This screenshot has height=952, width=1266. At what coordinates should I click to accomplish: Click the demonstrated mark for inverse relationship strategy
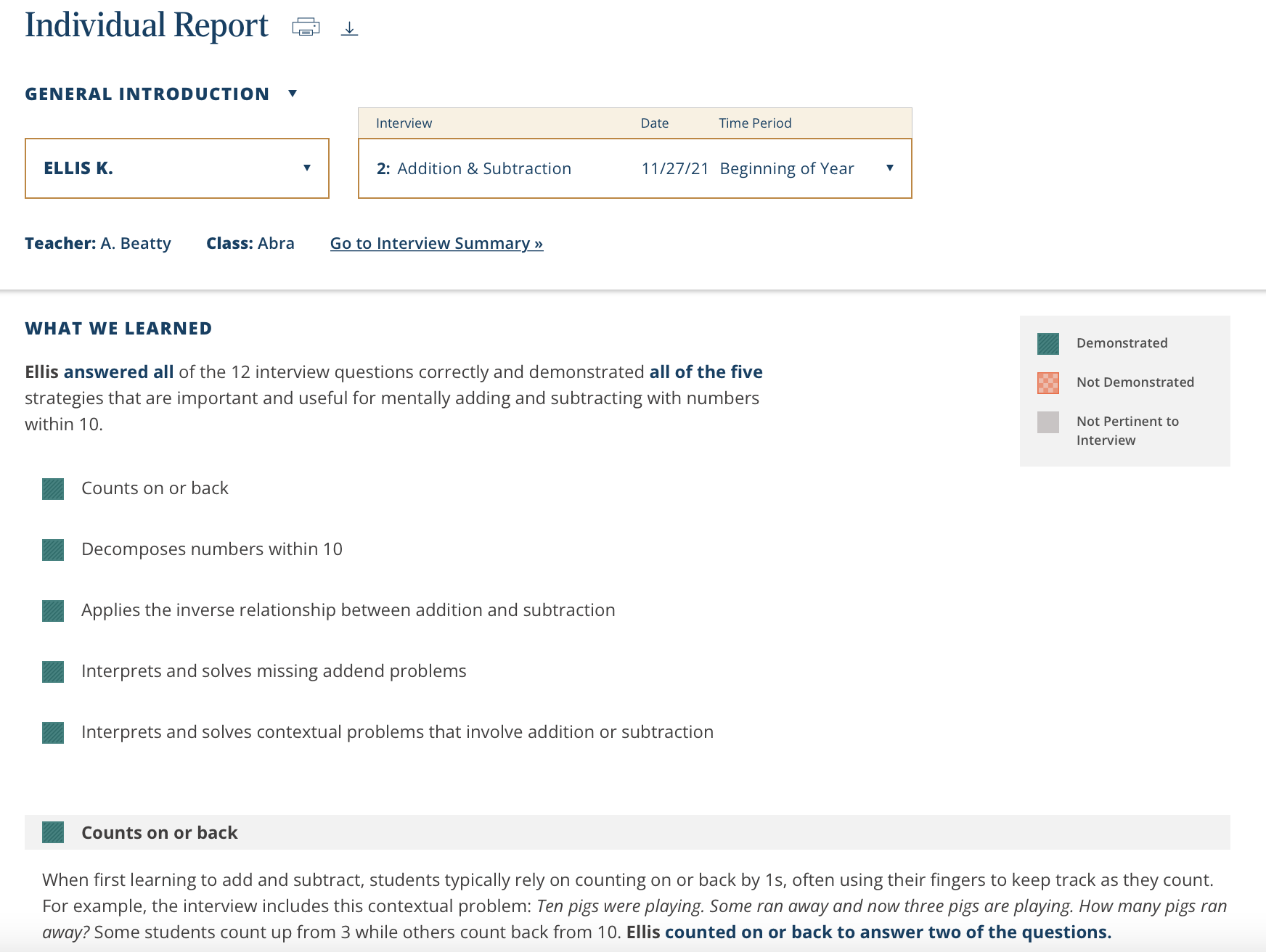pos(52,611)
